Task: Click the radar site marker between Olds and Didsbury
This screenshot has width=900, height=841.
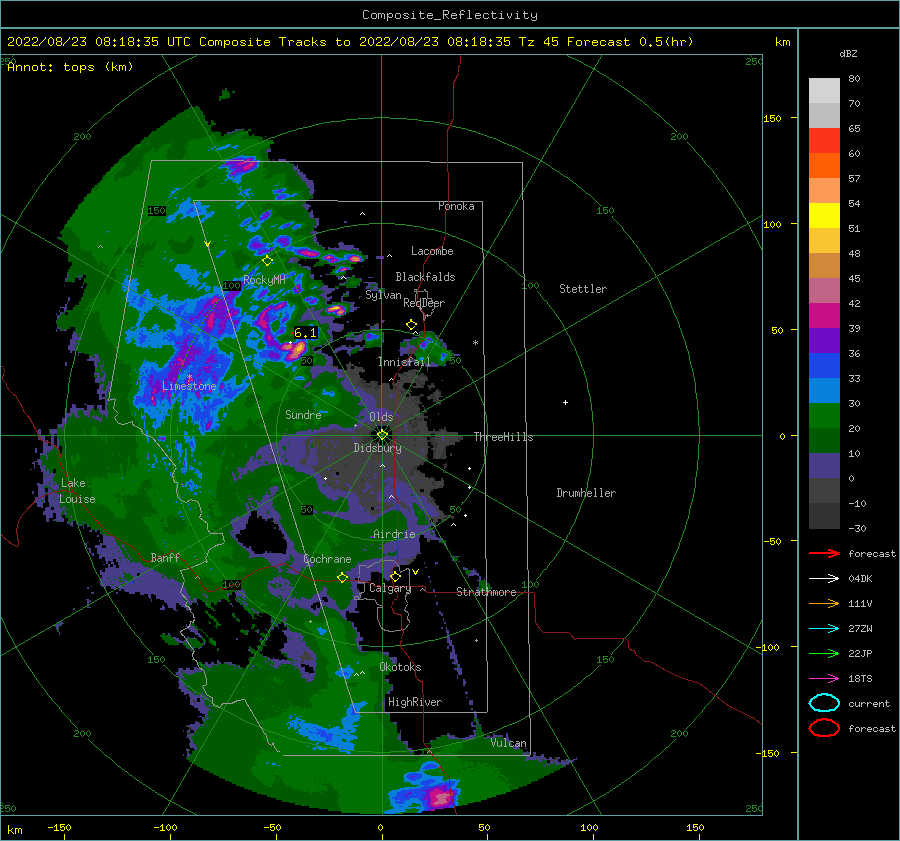Action: pyautogui.click(x=382, y=435)
